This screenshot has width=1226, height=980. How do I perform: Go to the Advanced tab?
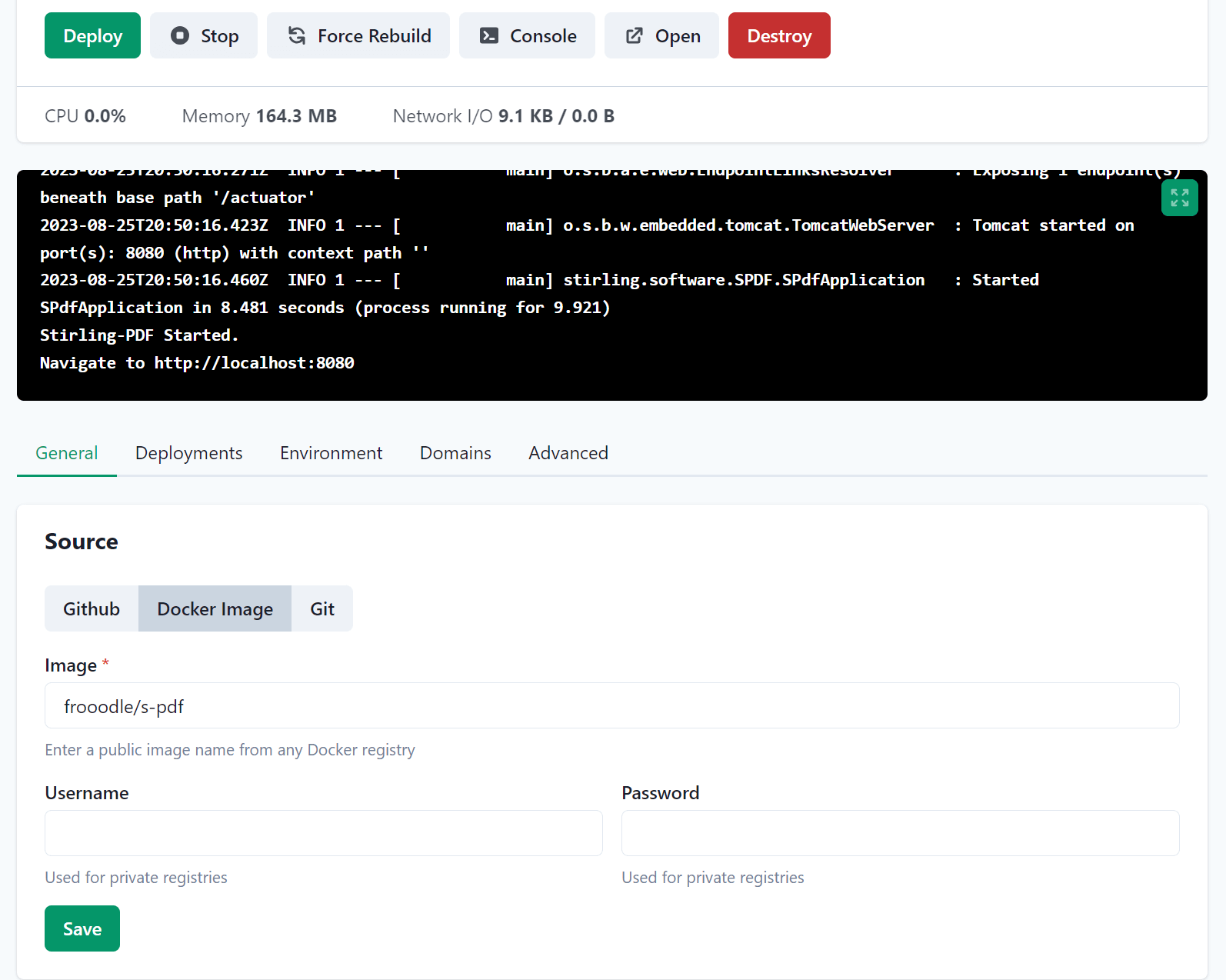point(568,453)
